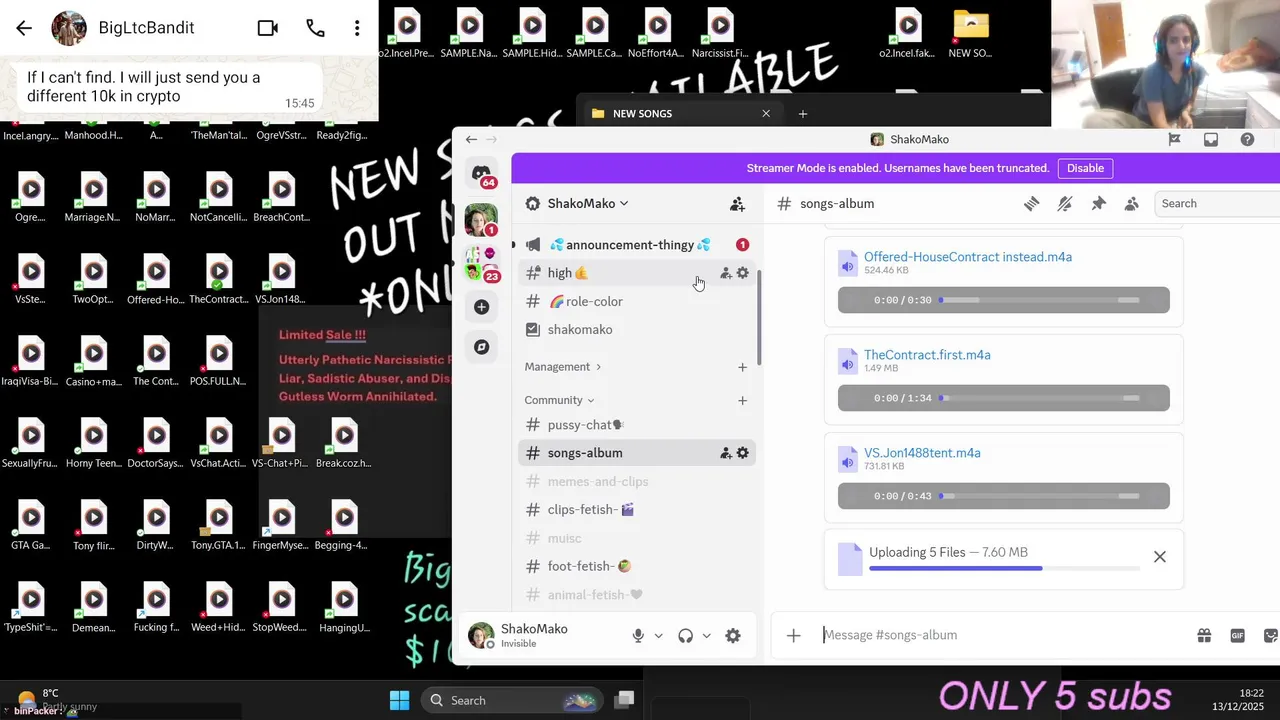This screenshot has height=720, width=1280.
Task: Add a new tab in NEW SONGS window
Action: point(802,114)
